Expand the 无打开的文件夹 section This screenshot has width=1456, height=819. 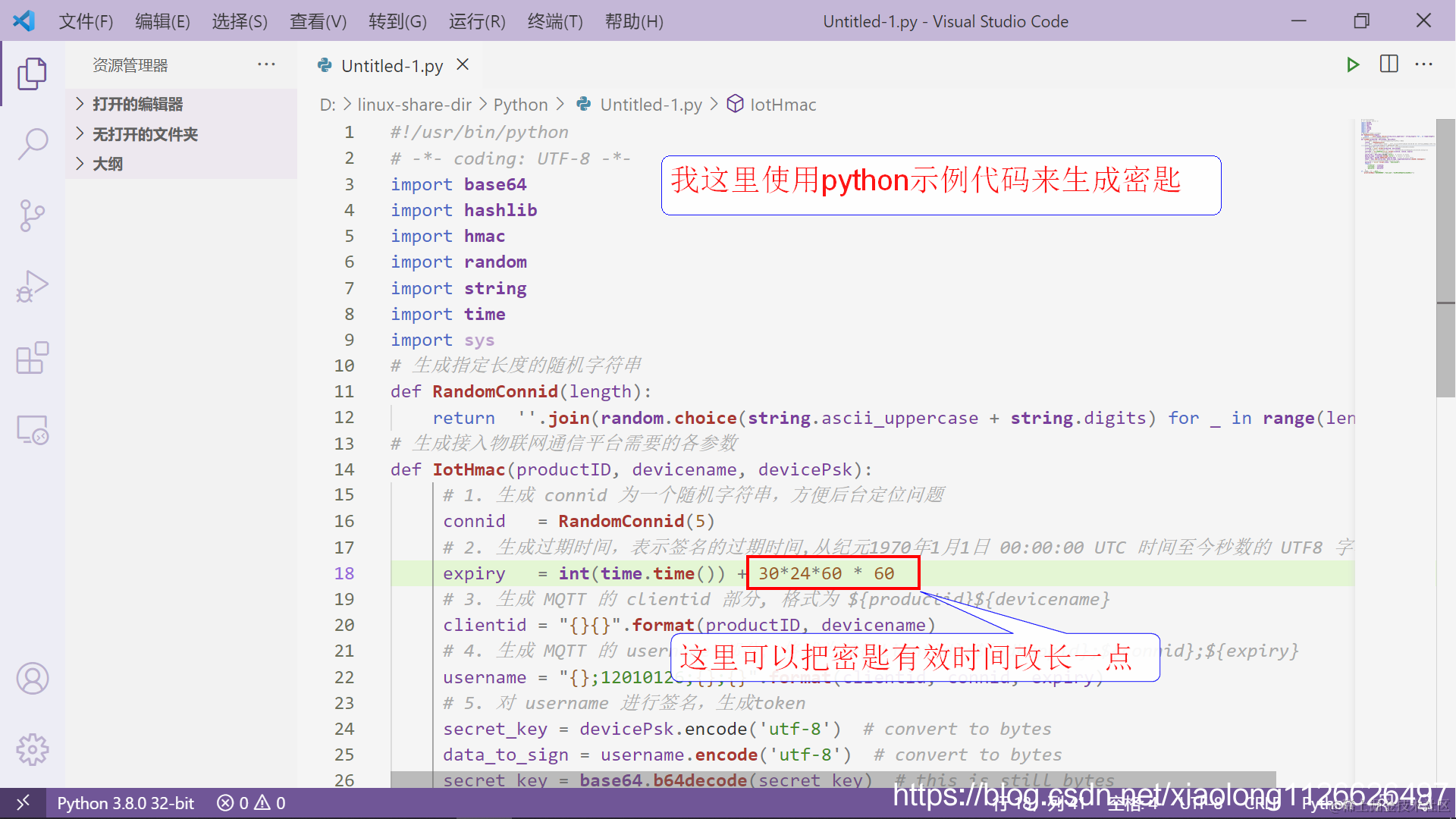point(181,134)
